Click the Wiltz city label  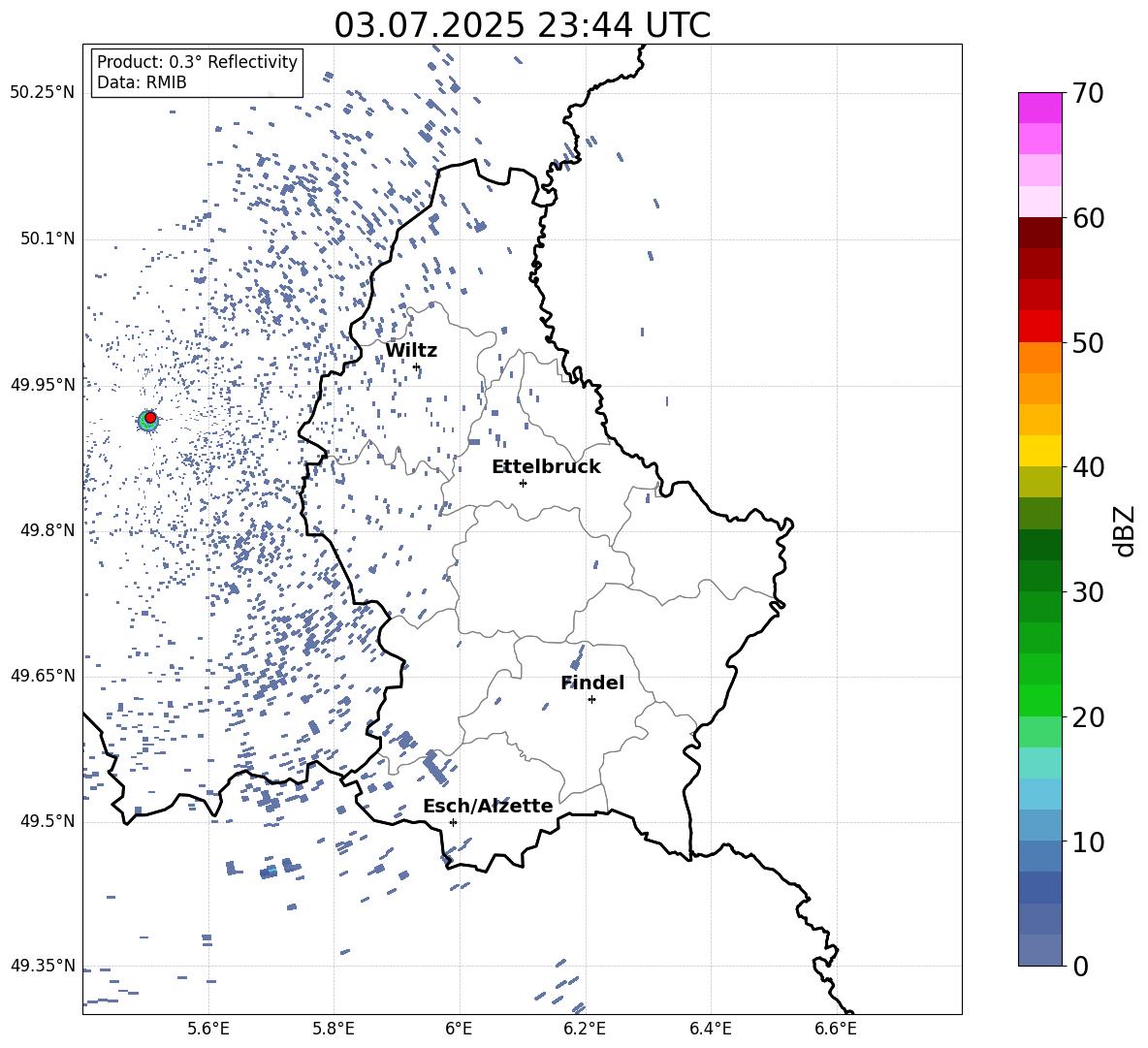tap(411, 351)
